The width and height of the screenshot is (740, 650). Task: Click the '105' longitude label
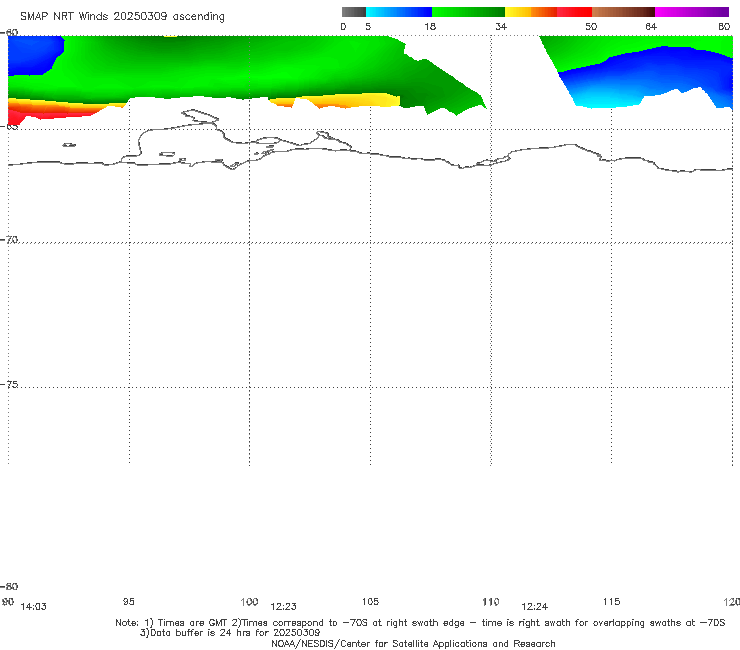click(370, 601)
